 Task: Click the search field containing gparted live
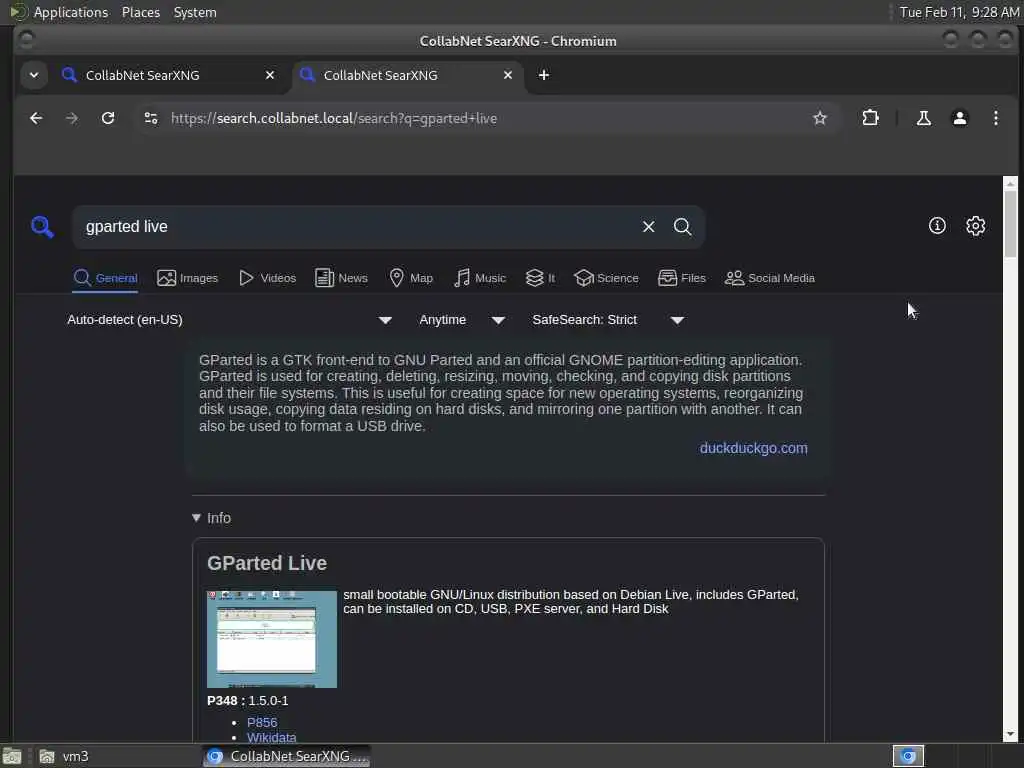point(359,227)
